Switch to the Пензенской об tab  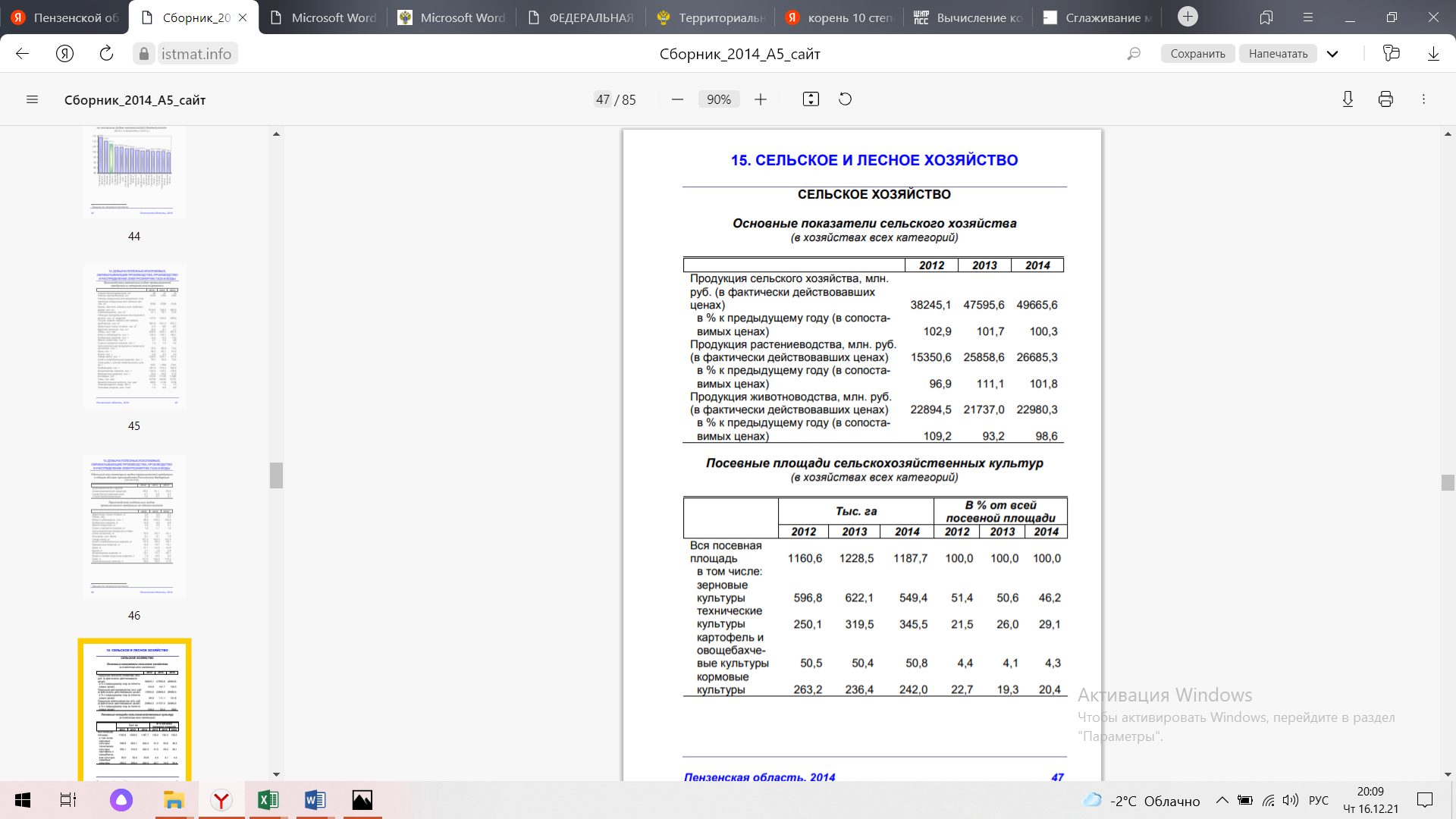pos(64,17)
